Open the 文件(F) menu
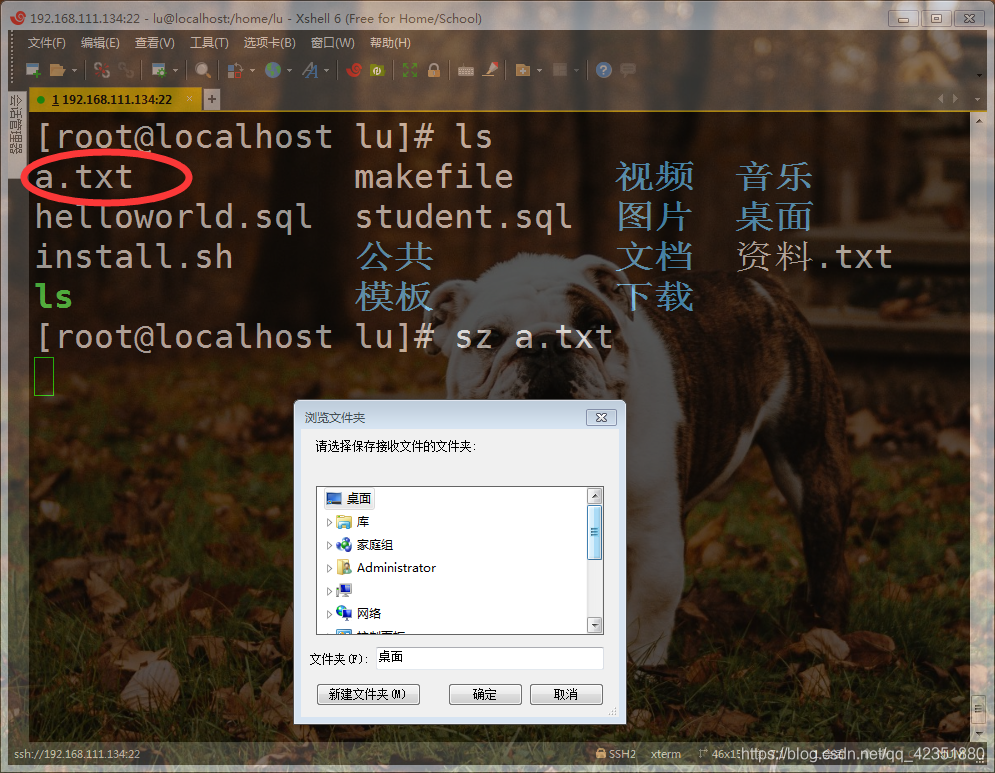Screen dimensions: 995x773 point(46,43)
